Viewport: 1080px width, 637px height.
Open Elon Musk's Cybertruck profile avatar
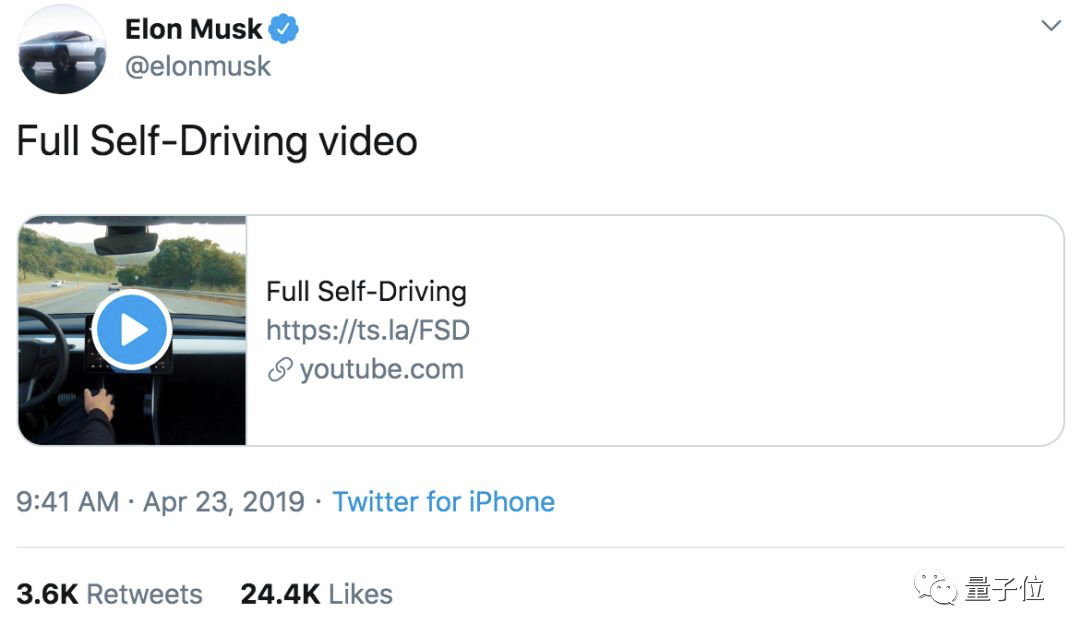[62, 49]
